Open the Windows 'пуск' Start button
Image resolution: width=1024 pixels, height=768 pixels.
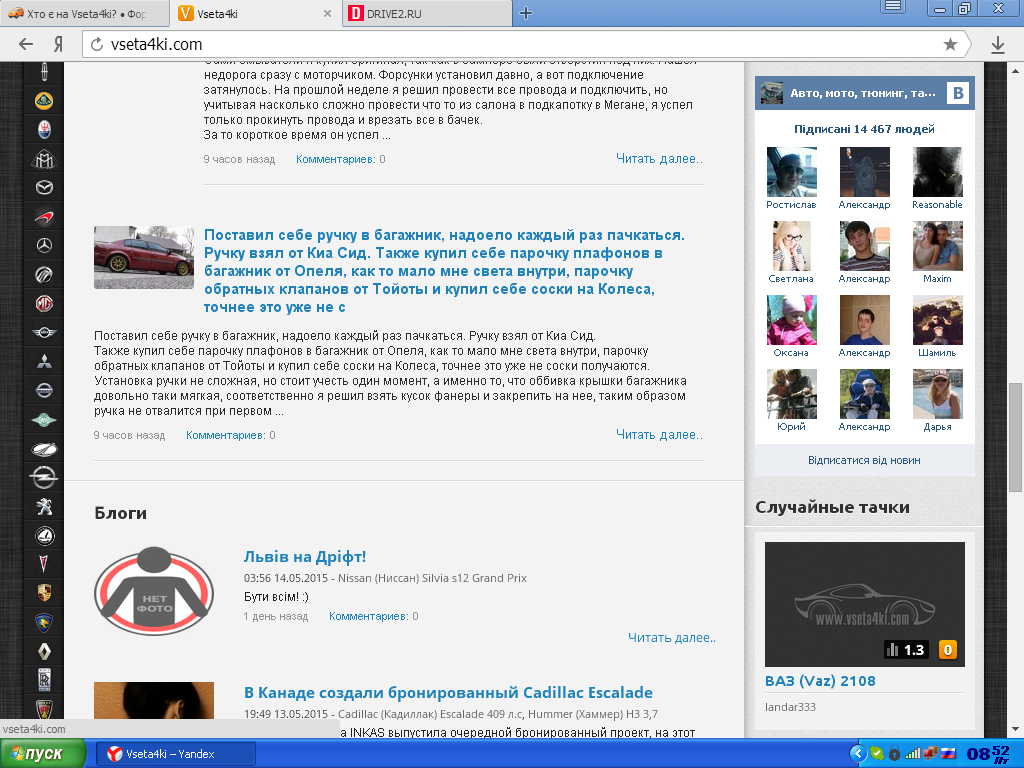tap(43, 754)
